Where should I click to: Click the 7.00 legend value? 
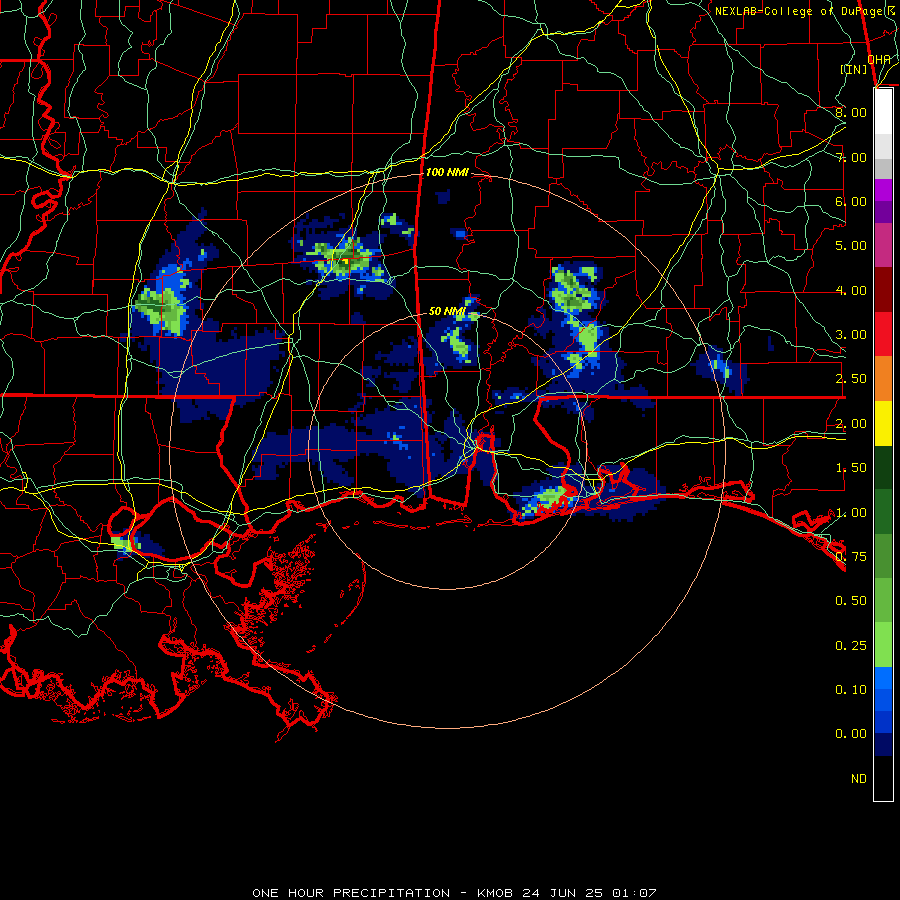pyautogui.click(x=851, y=157)
